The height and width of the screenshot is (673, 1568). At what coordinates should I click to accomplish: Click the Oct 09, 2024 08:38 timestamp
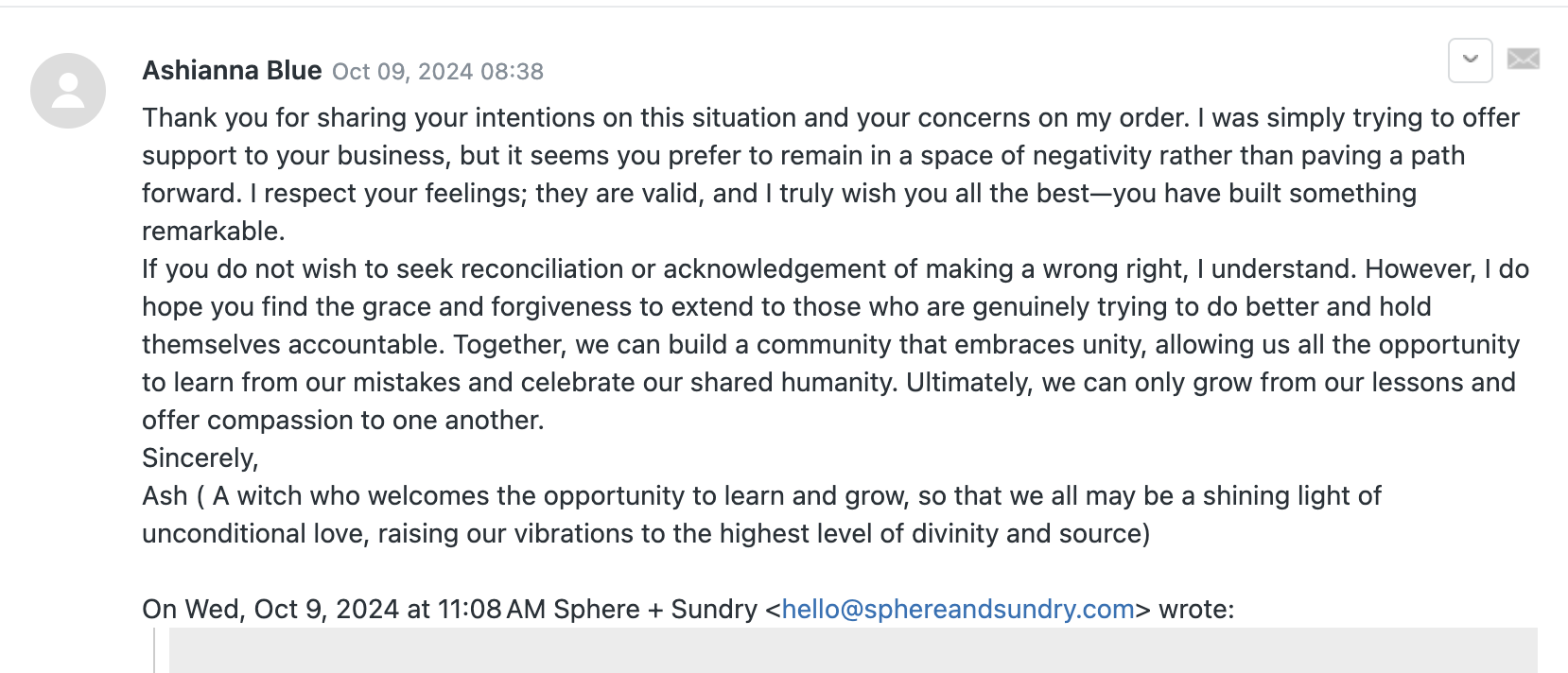pyautogui.click(x=438, y=72)
